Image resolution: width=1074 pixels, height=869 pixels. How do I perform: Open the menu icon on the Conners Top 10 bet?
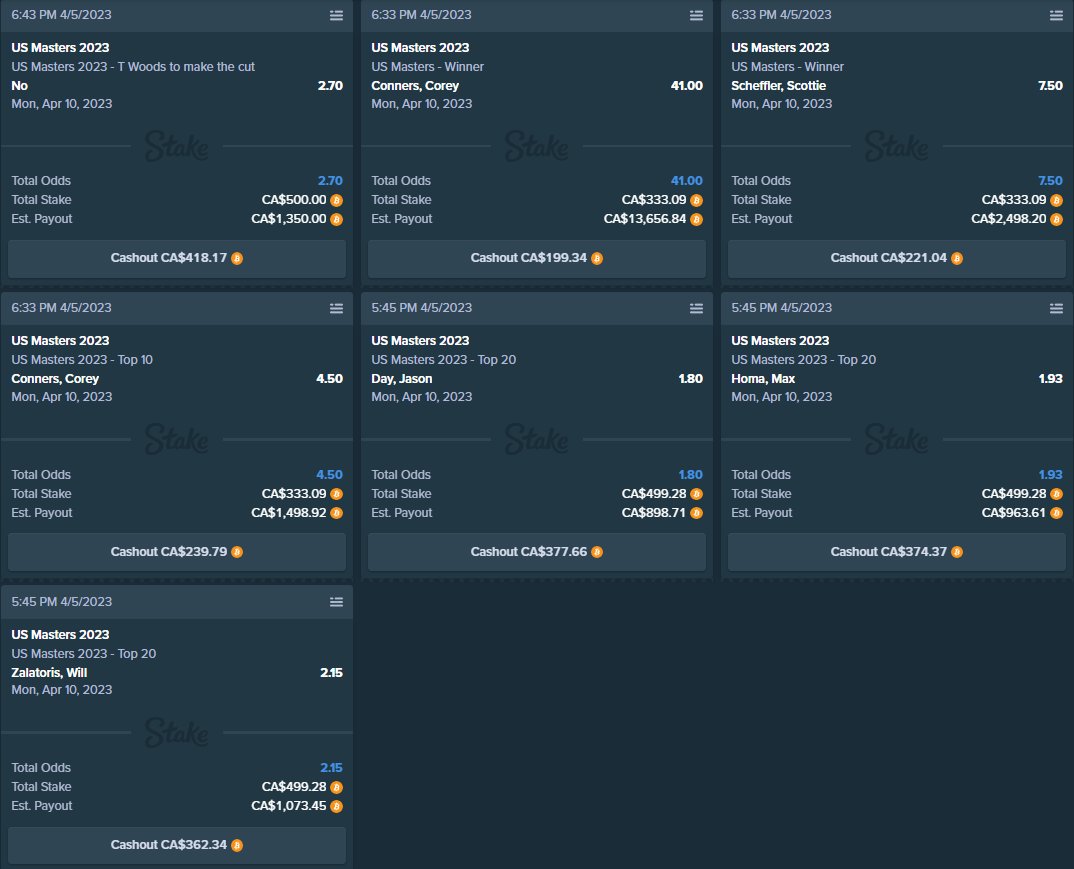(337, 308)
